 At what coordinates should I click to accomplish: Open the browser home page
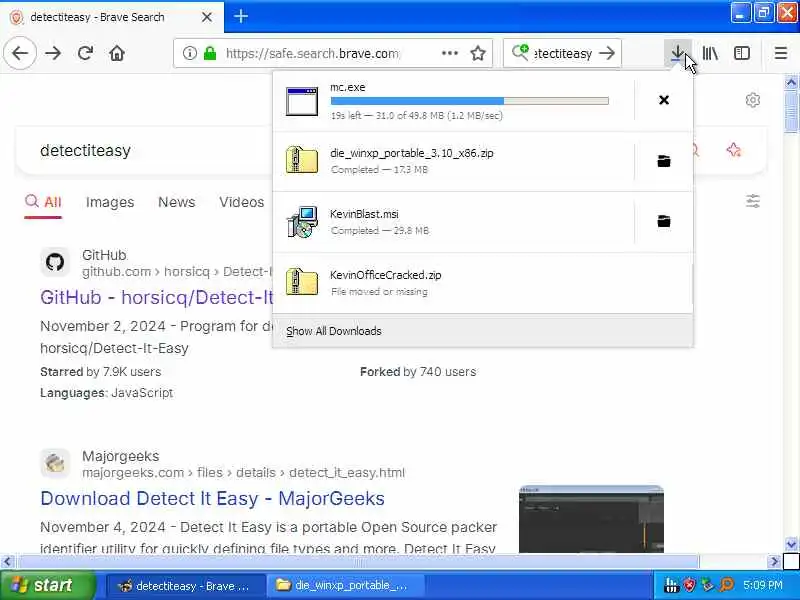tap(117, 53)
